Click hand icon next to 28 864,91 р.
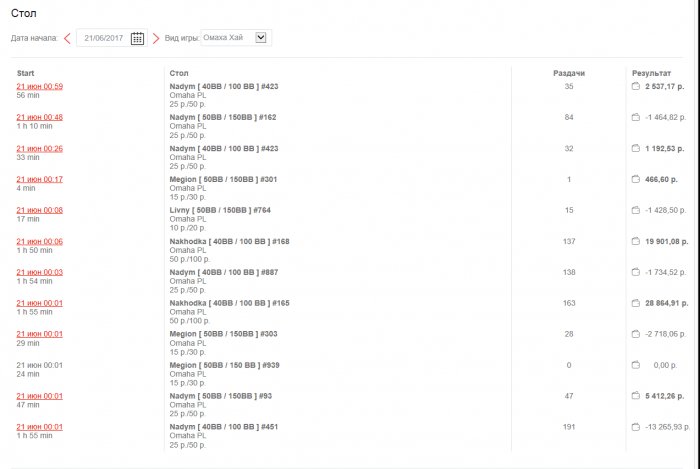The image size is (700, 469). 636,303
